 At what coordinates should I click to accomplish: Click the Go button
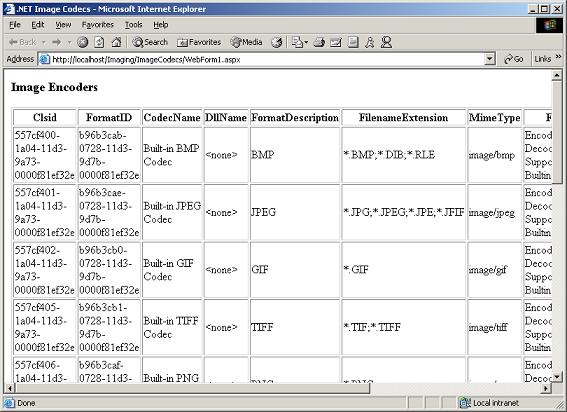coord(514,59)
